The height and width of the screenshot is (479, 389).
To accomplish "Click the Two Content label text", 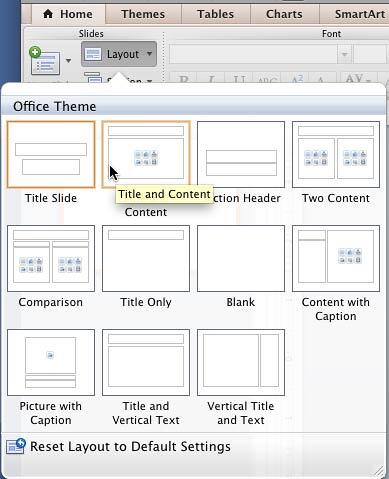I will click(x=336, y=198).
